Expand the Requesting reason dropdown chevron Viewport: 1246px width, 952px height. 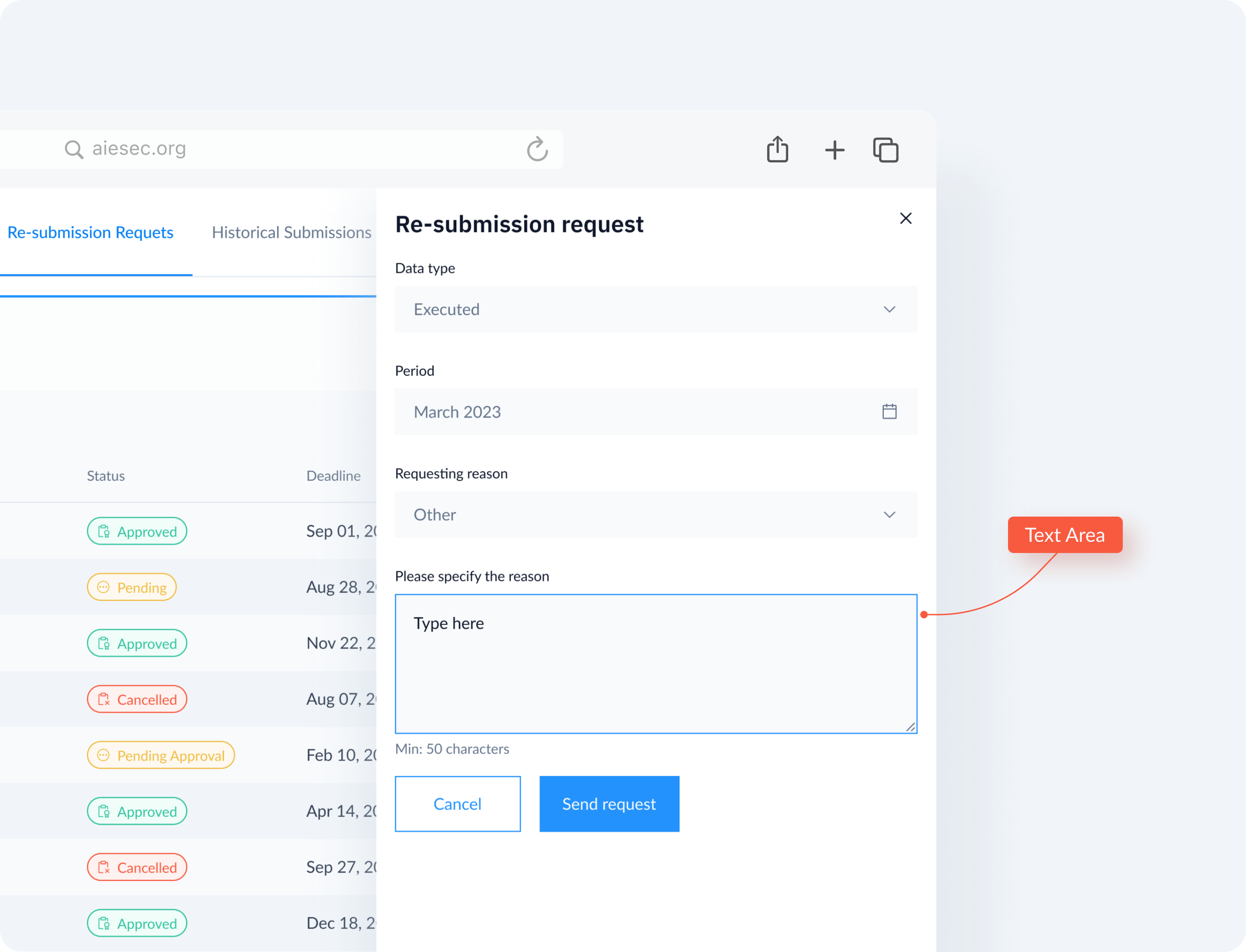click(889, 515)
